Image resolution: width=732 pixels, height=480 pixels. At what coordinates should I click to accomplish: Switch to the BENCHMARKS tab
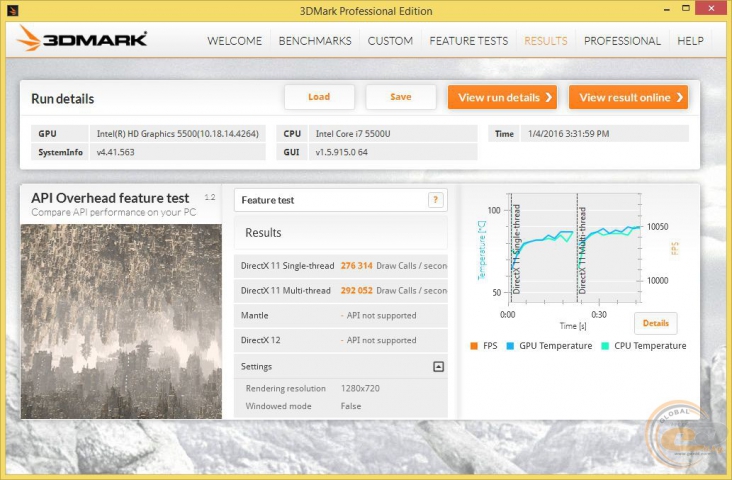(x=315, y=41)
